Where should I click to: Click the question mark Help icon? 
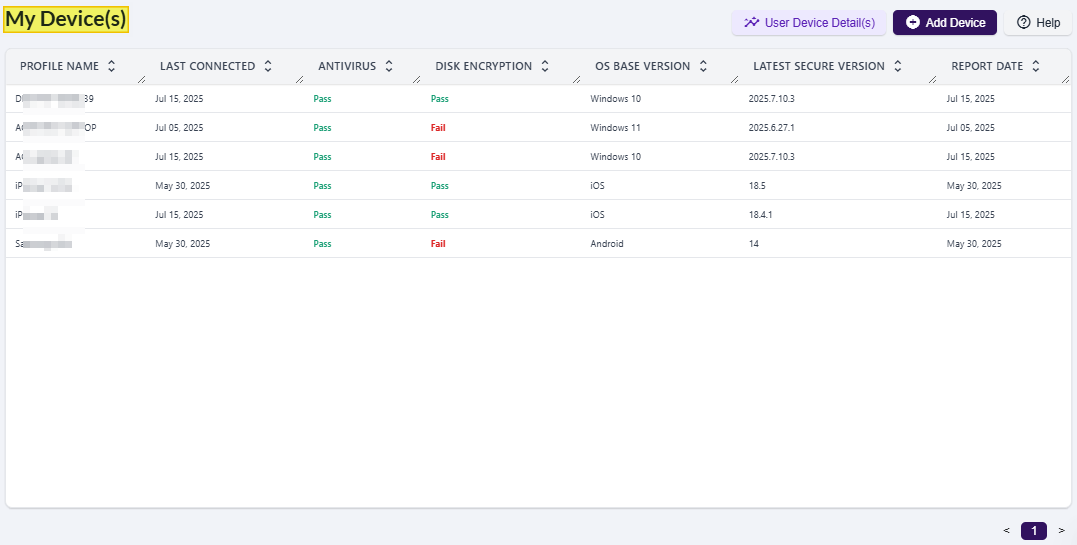[1023, 22]
